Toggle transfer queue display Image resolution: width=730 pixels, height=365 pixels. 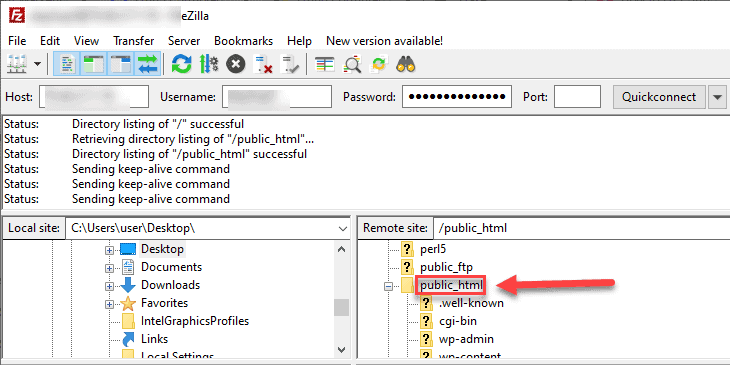148,64
